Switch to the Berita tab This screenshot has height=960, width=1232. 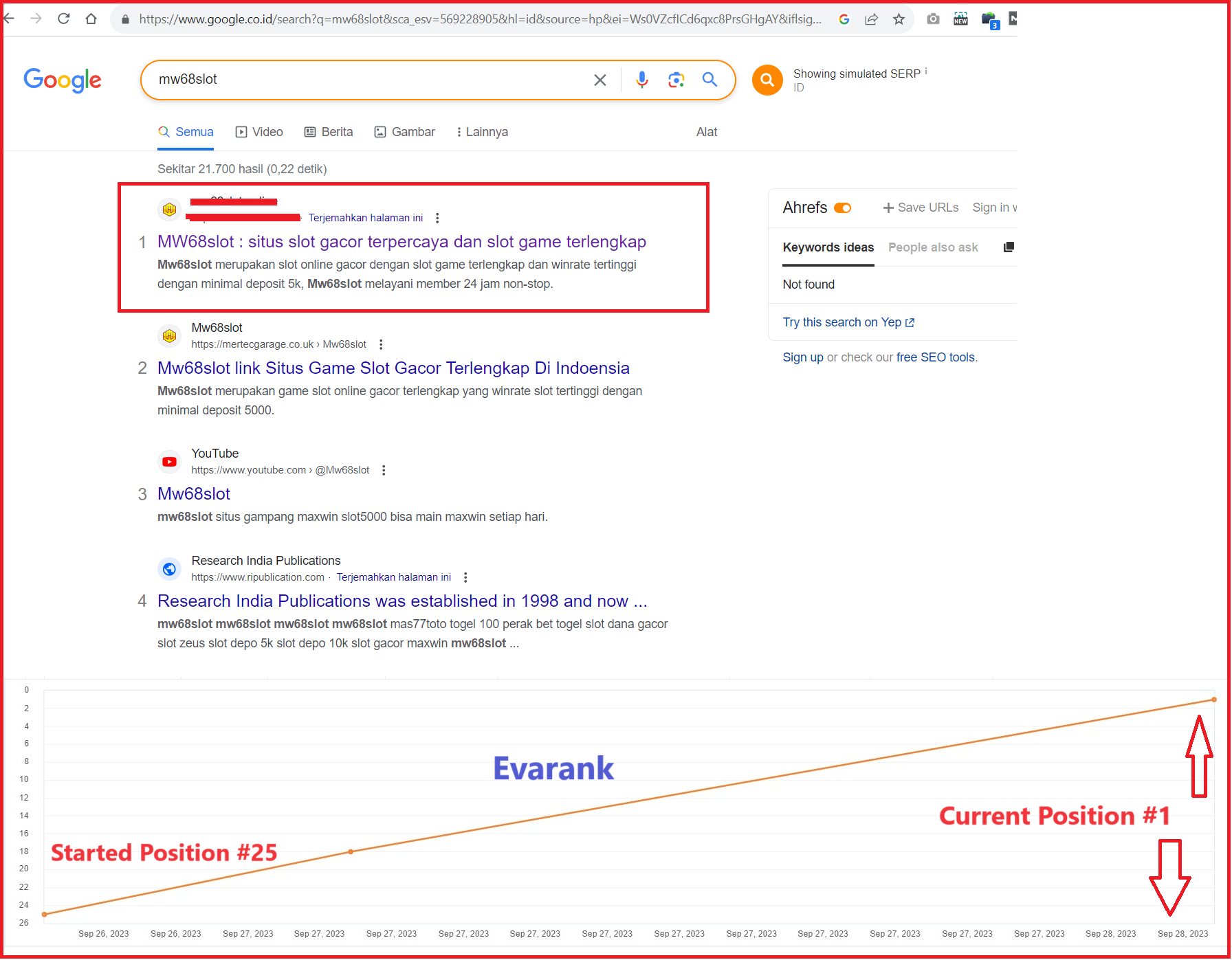point(329,132)
